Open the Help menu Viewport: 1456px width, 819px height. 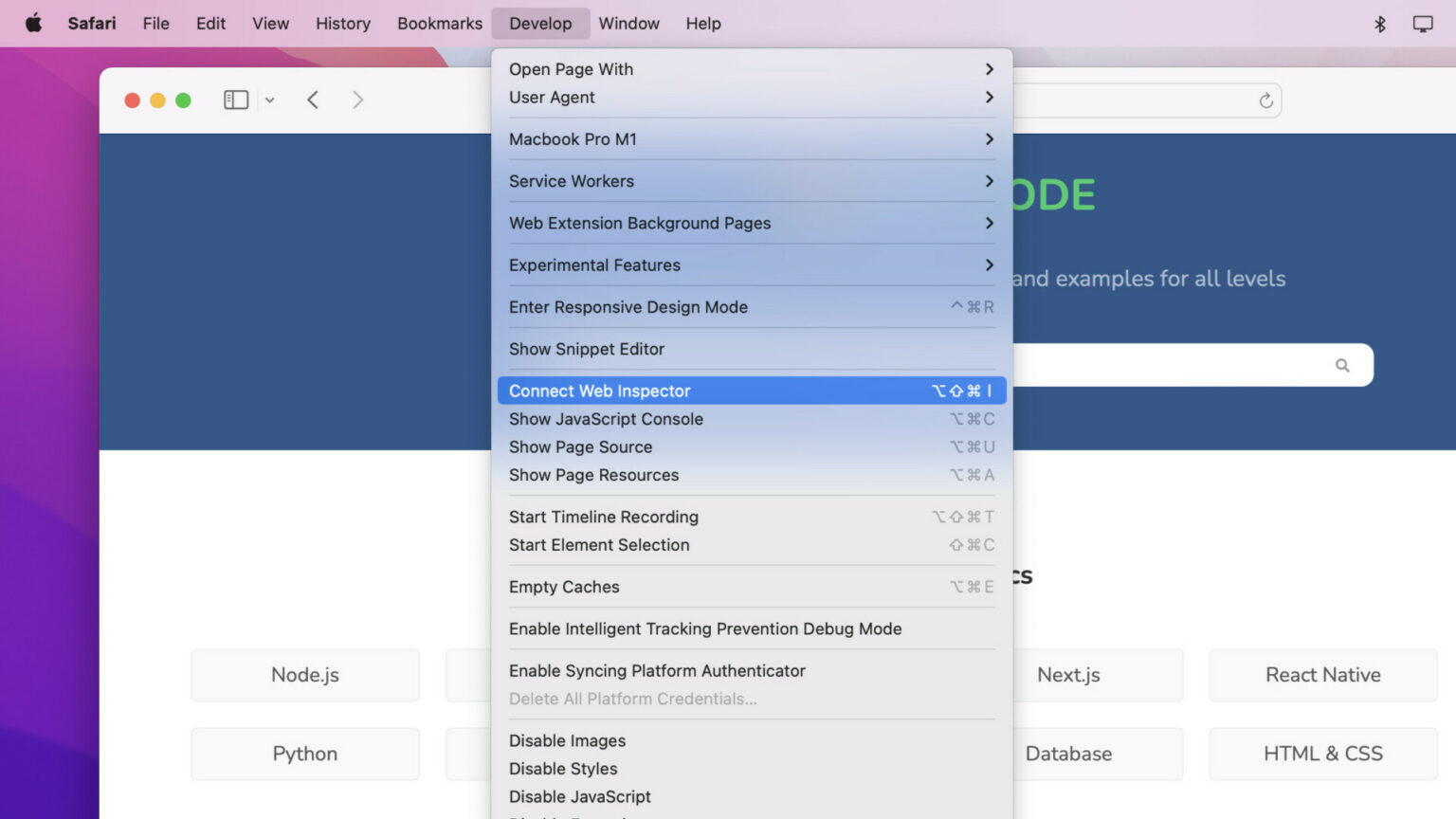(703, 24)
